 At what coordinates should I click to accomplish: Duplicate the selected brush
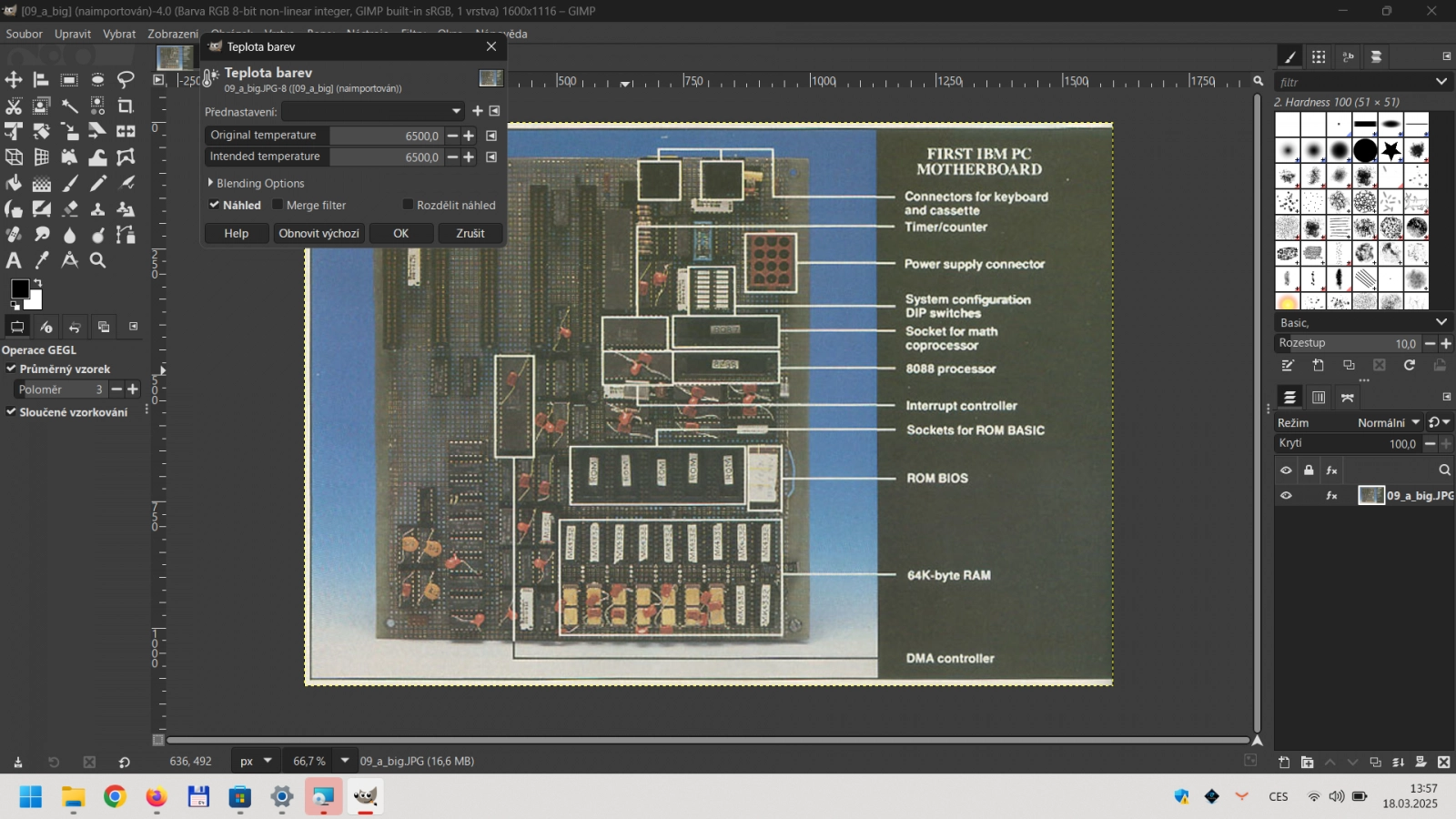[x=1349, y=365]
